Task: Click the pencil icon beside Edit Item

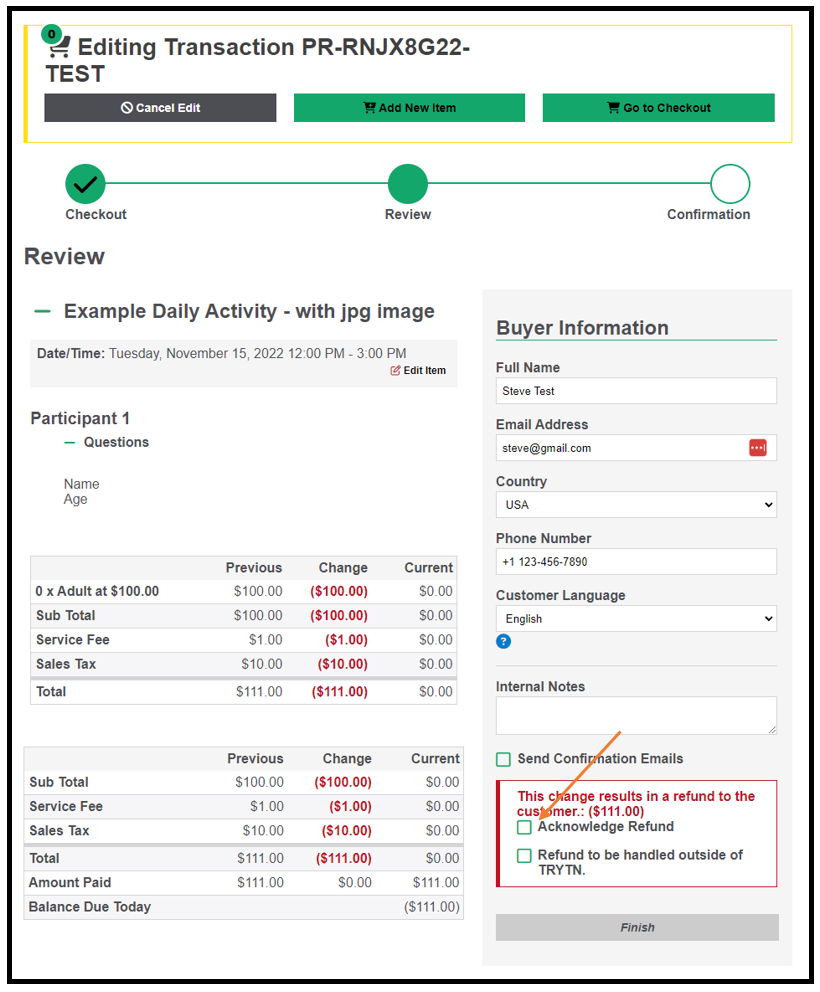Action: click(x=395, y=370)
